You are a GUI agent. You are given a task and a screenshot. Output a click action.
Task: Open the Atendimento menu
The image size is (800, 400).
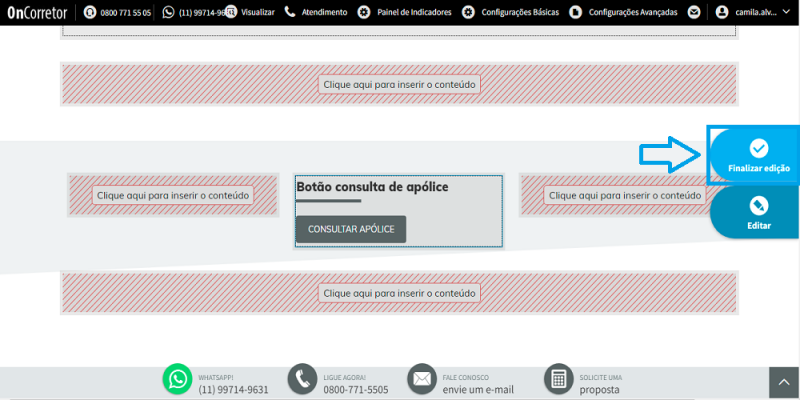coord(324,12)
